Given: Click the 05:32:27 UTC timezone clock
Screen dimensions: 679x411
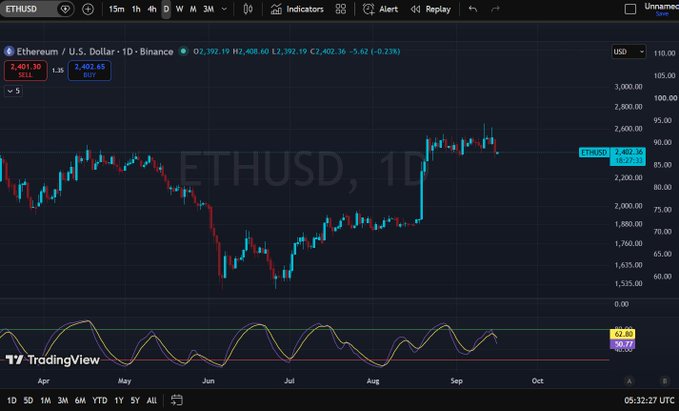Looking at the screenshot, I should click(649, 400).
